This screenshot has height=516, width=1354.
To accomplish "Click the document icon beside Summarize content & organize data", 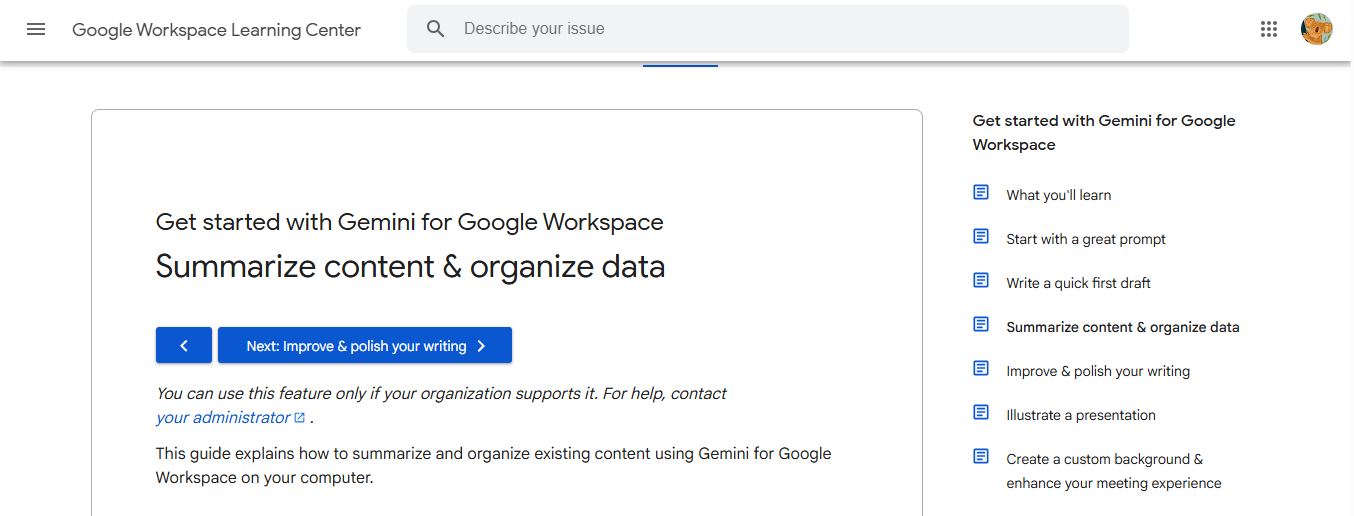I will click(x=981, y=324).
